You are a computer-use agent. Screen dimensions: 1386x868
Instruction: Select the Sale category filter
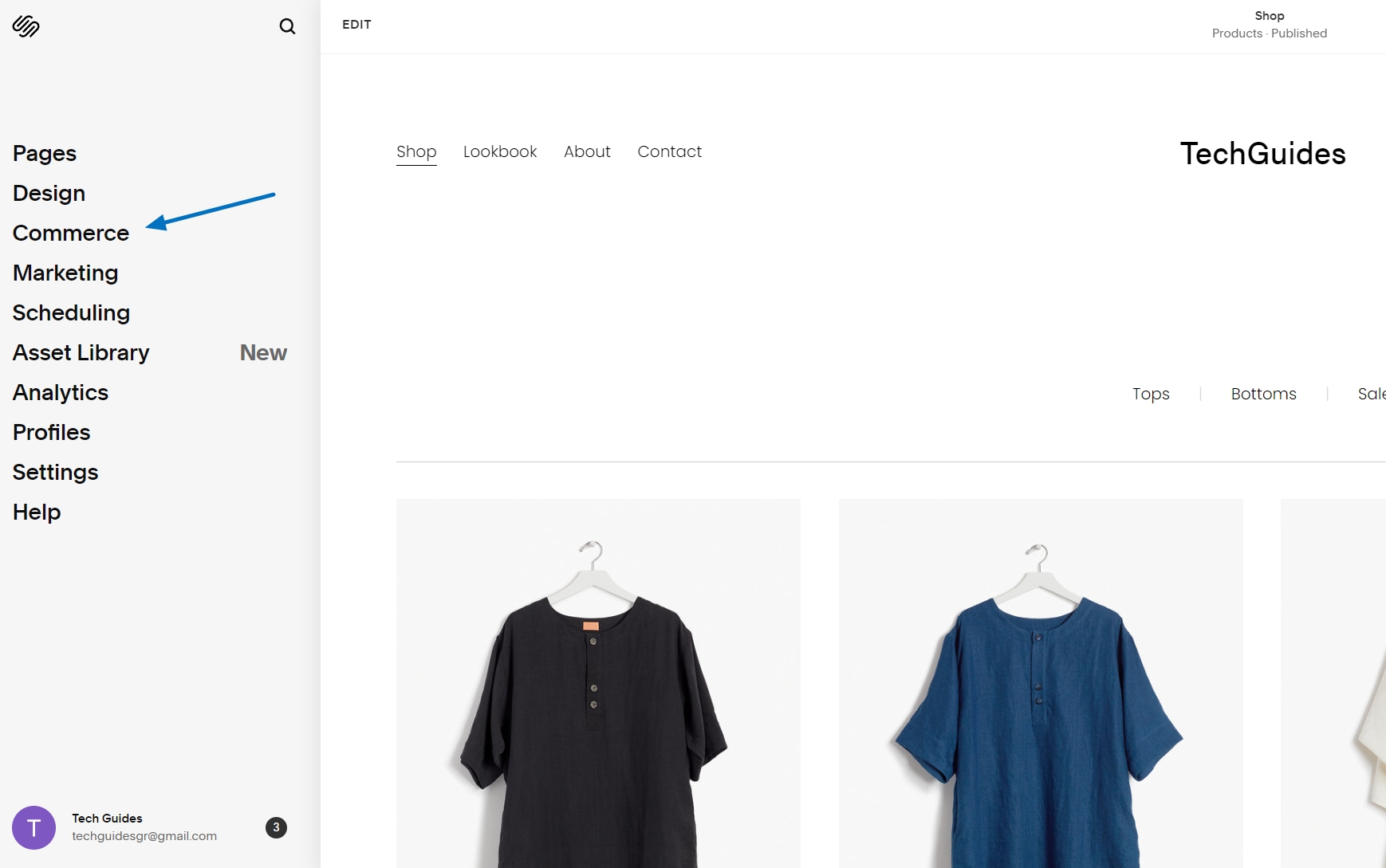[x=1372, y=394]
